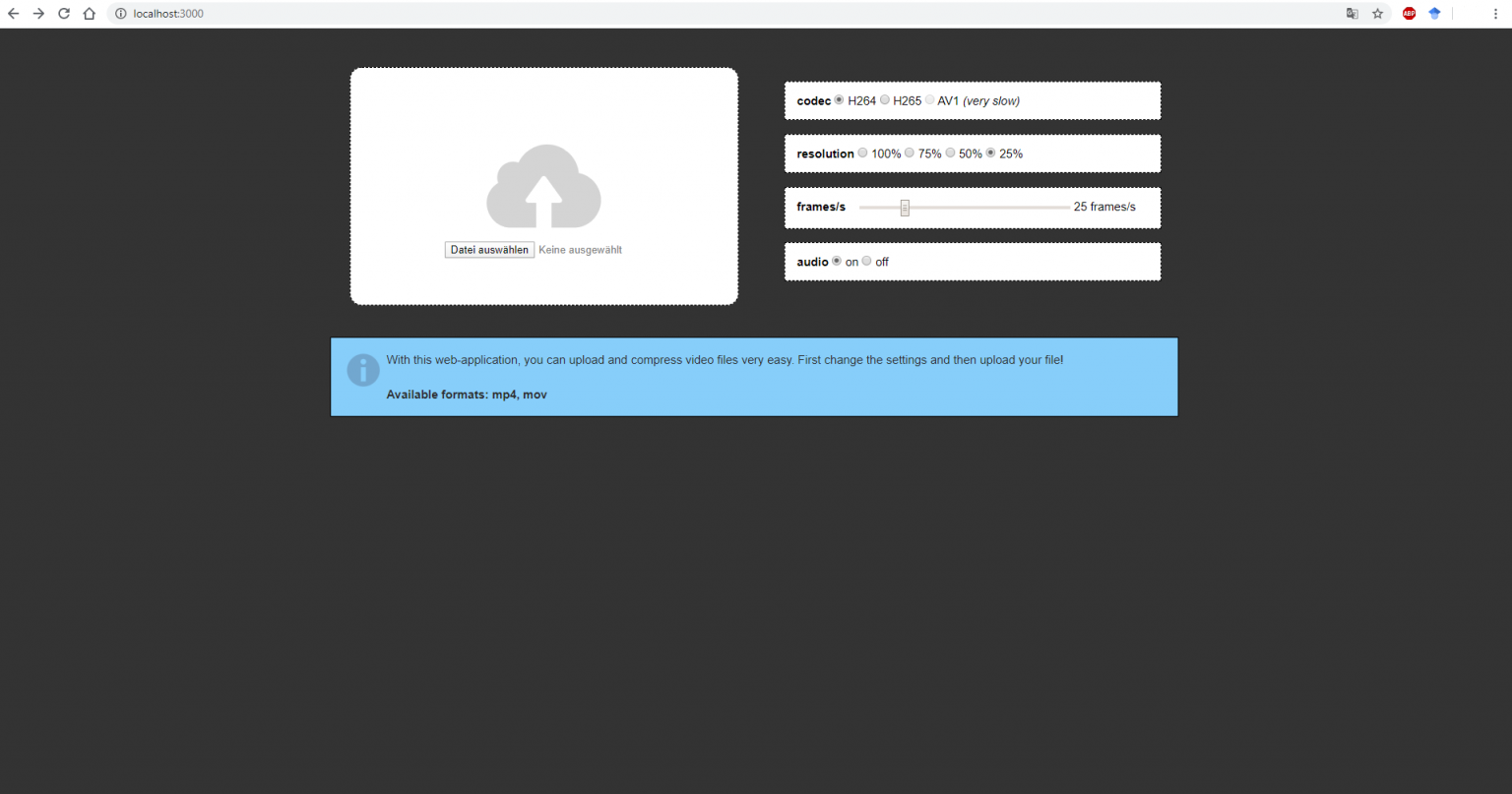Image resolution: width=1512 pixels, height=794 pixels.
Task: Turn audio on
Action: tap(837, 261)
